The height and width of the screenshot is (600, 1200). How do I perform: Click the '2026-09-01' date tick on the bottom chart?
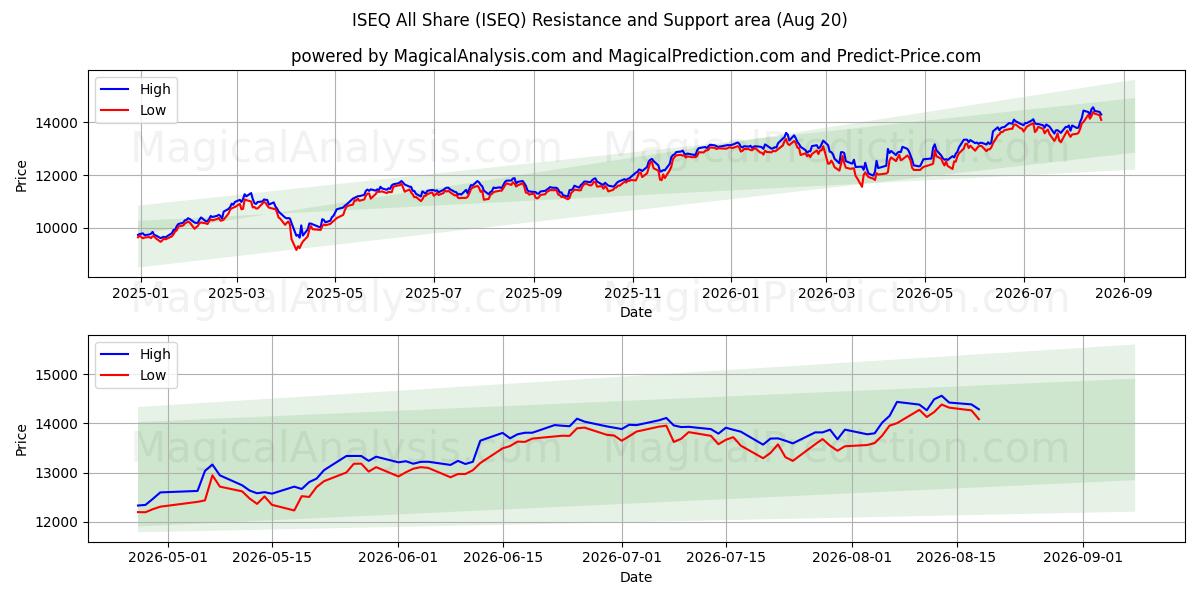click(1084, 560)
